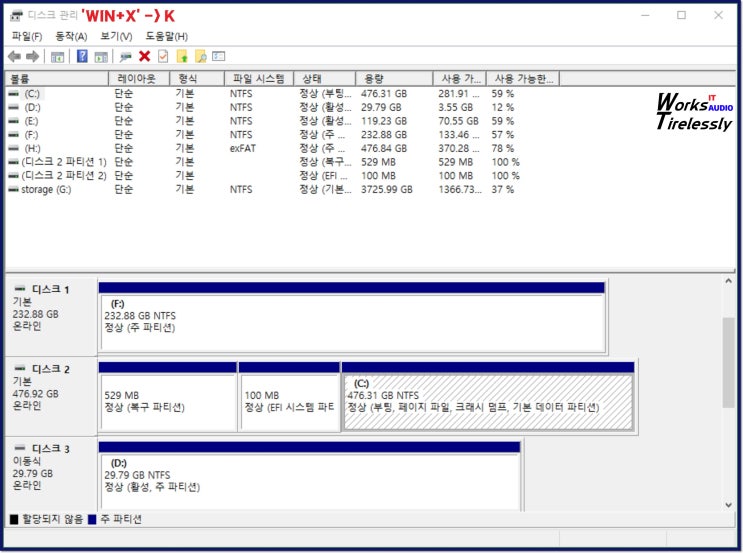
Task: Click drive icon of the (E:) volume row
Action: pos(14,121)
